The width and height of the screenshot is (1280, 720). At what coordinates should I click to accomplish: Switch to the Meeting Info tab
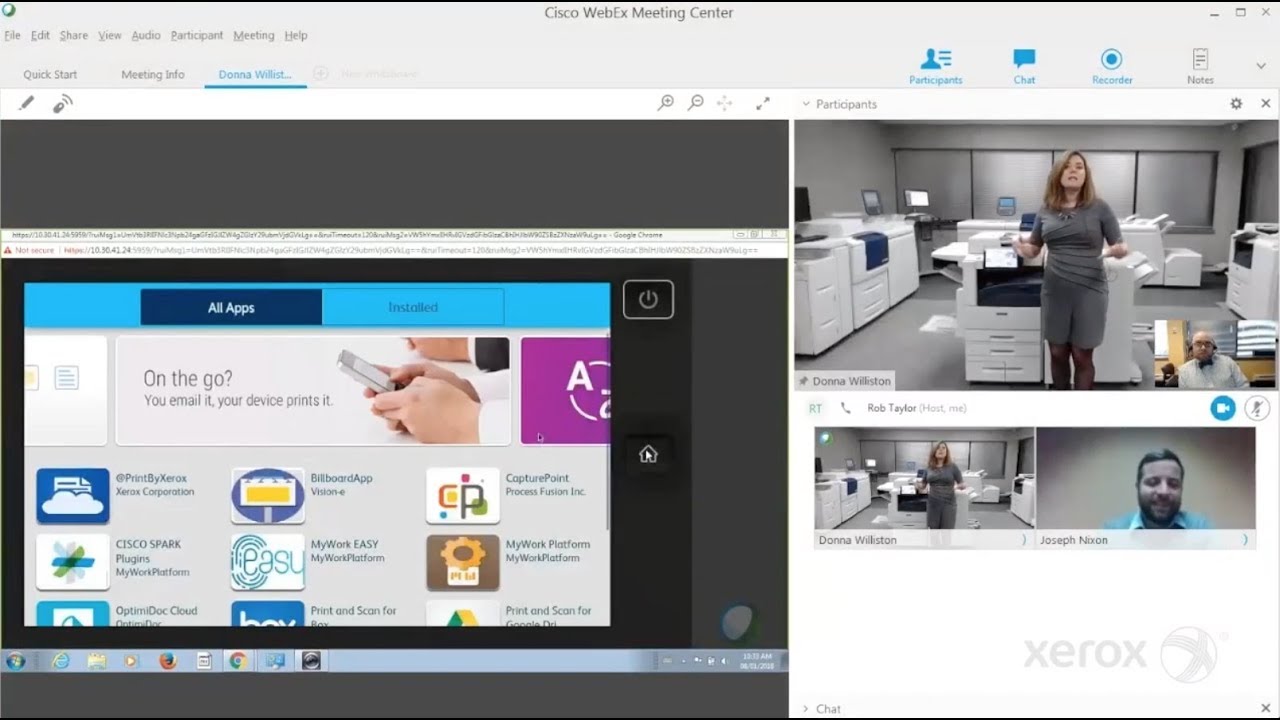[x=153, y=74]
